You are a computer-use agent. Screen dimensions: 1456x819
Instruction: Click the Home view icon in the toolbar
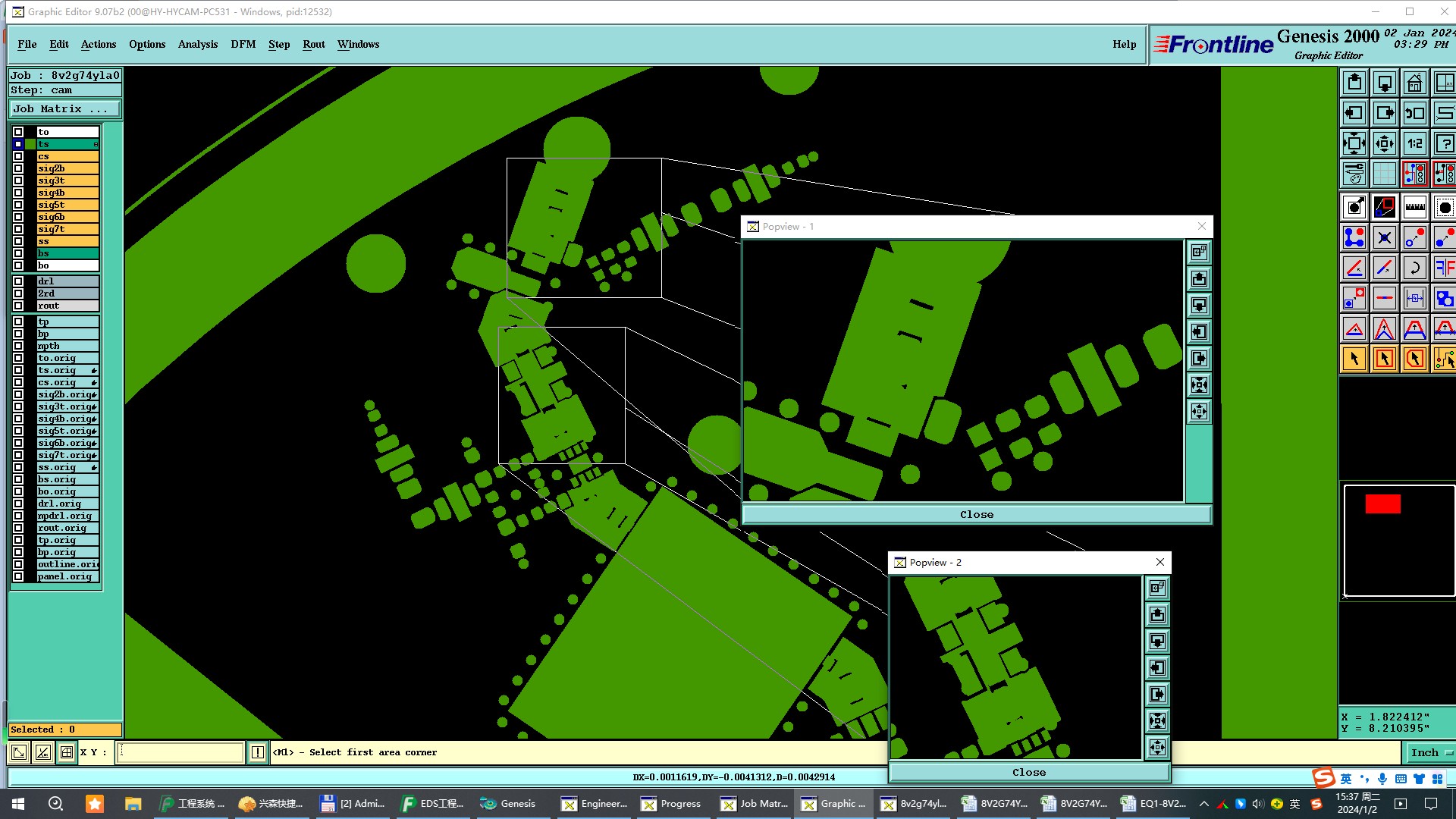point(1414,83)
